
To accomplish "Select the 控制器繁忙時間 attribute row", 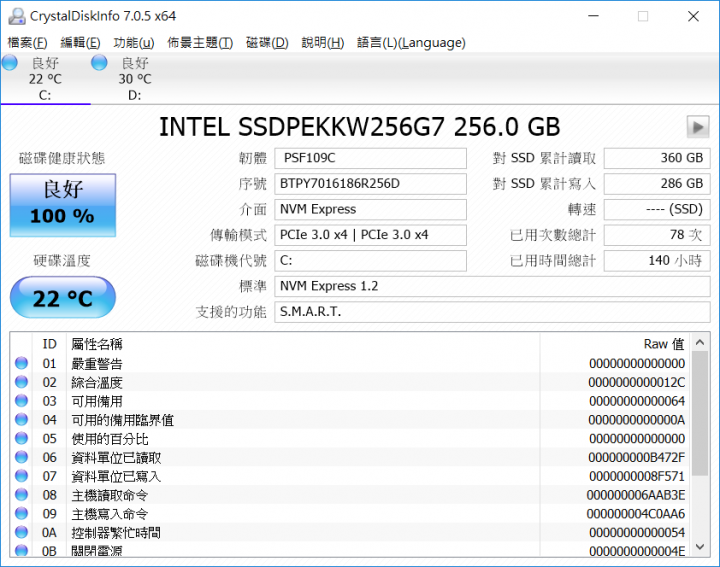I will point(351,533).
